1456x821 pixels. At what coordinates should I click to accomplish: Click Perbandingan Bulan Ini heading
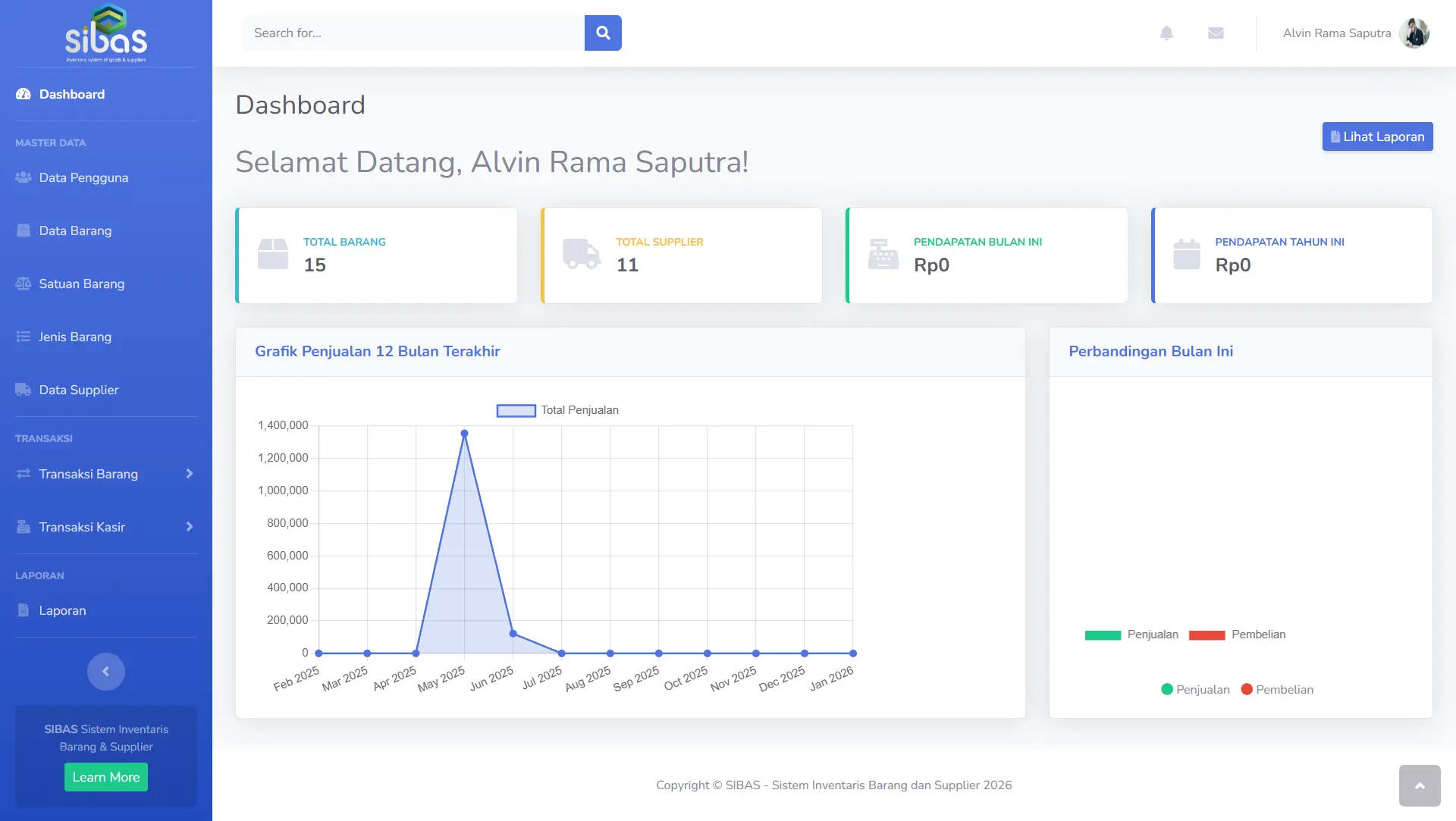click(x=1150, y=351)
